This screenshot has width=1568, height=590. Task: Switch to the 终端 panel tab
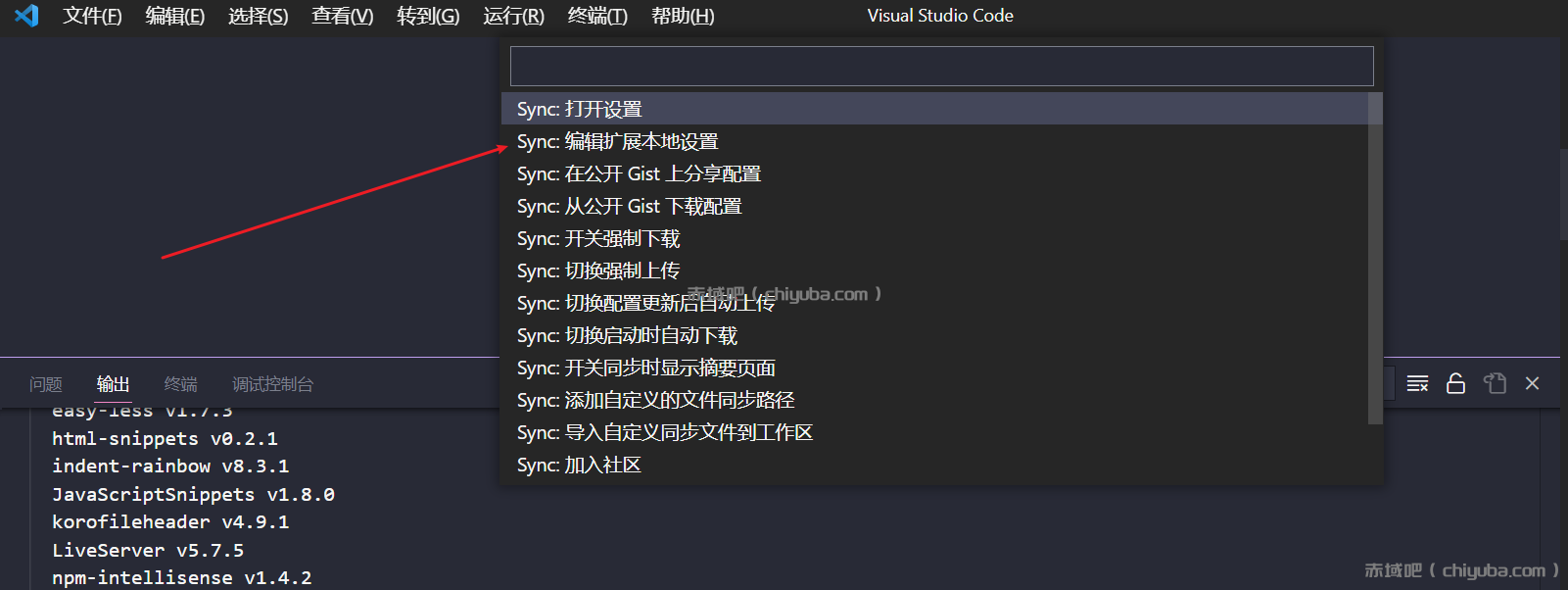(x=180, y=384)
